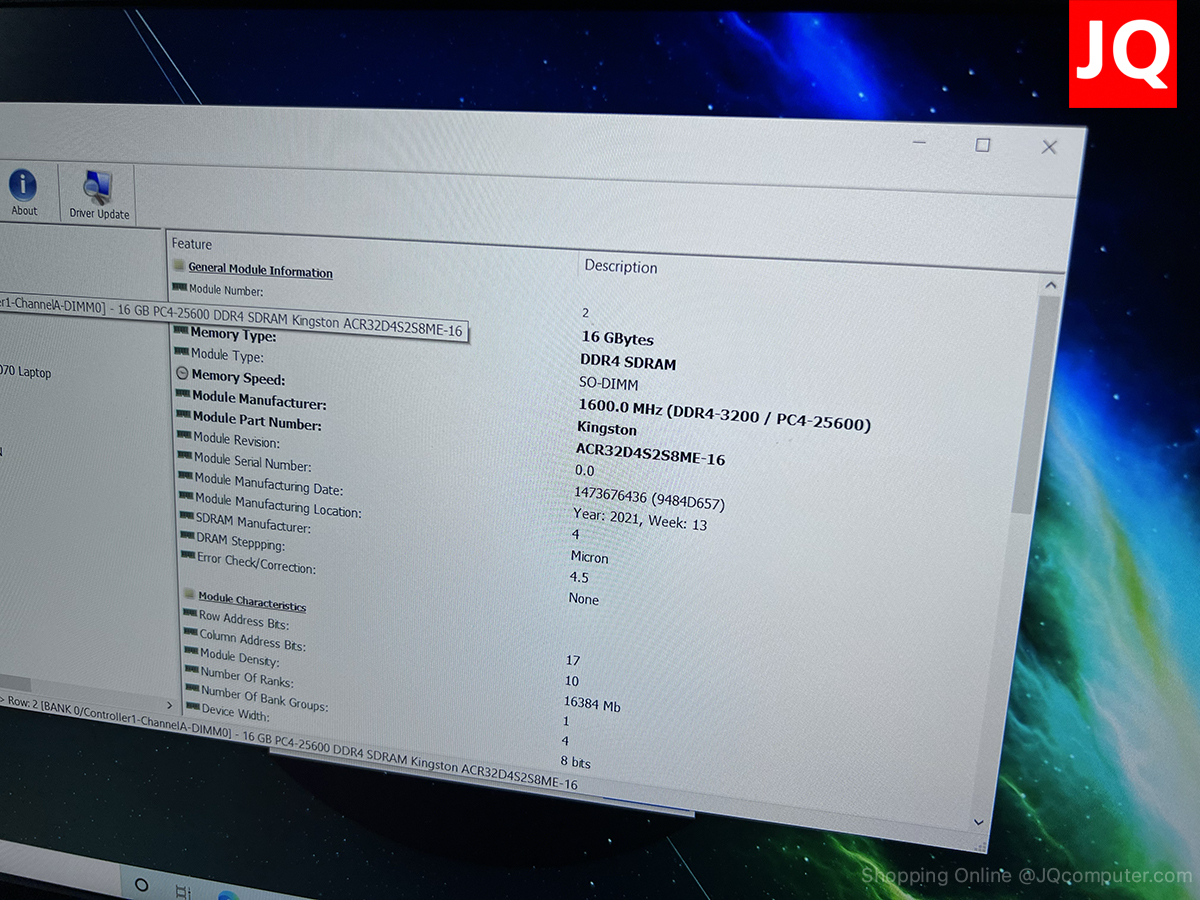Click icon beside General Module Information heading

(x=179, y=266)
